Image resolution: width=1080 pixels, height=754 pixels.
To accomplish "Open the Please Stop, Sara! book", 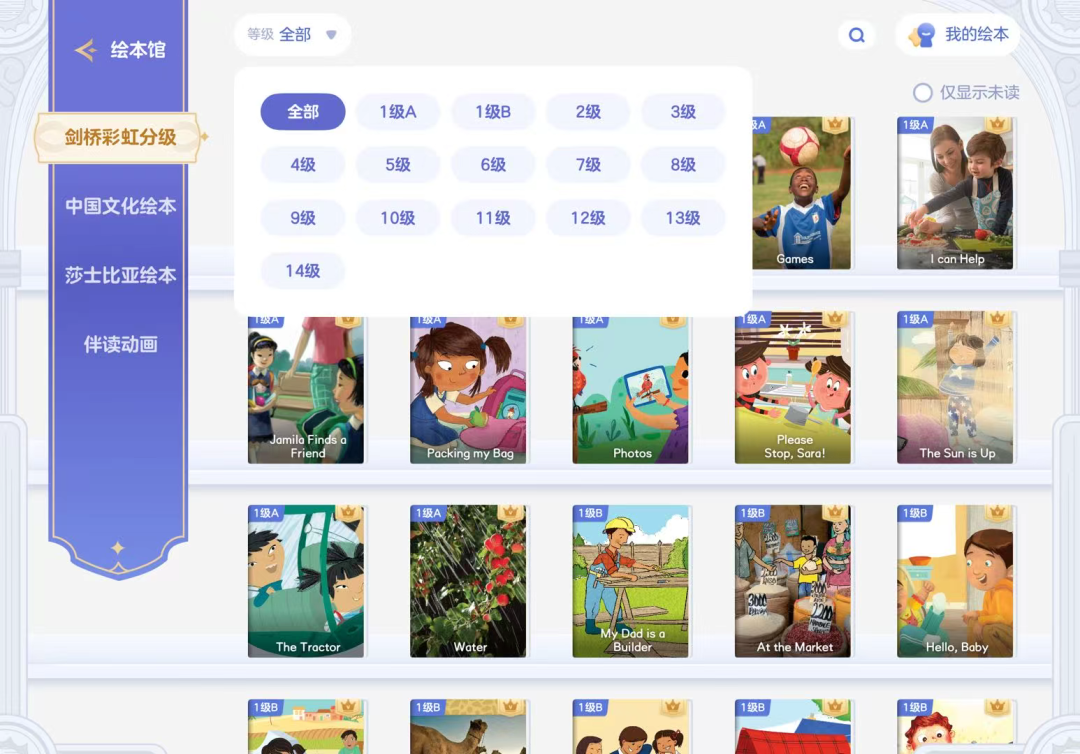I will click(x=793, y=387).
